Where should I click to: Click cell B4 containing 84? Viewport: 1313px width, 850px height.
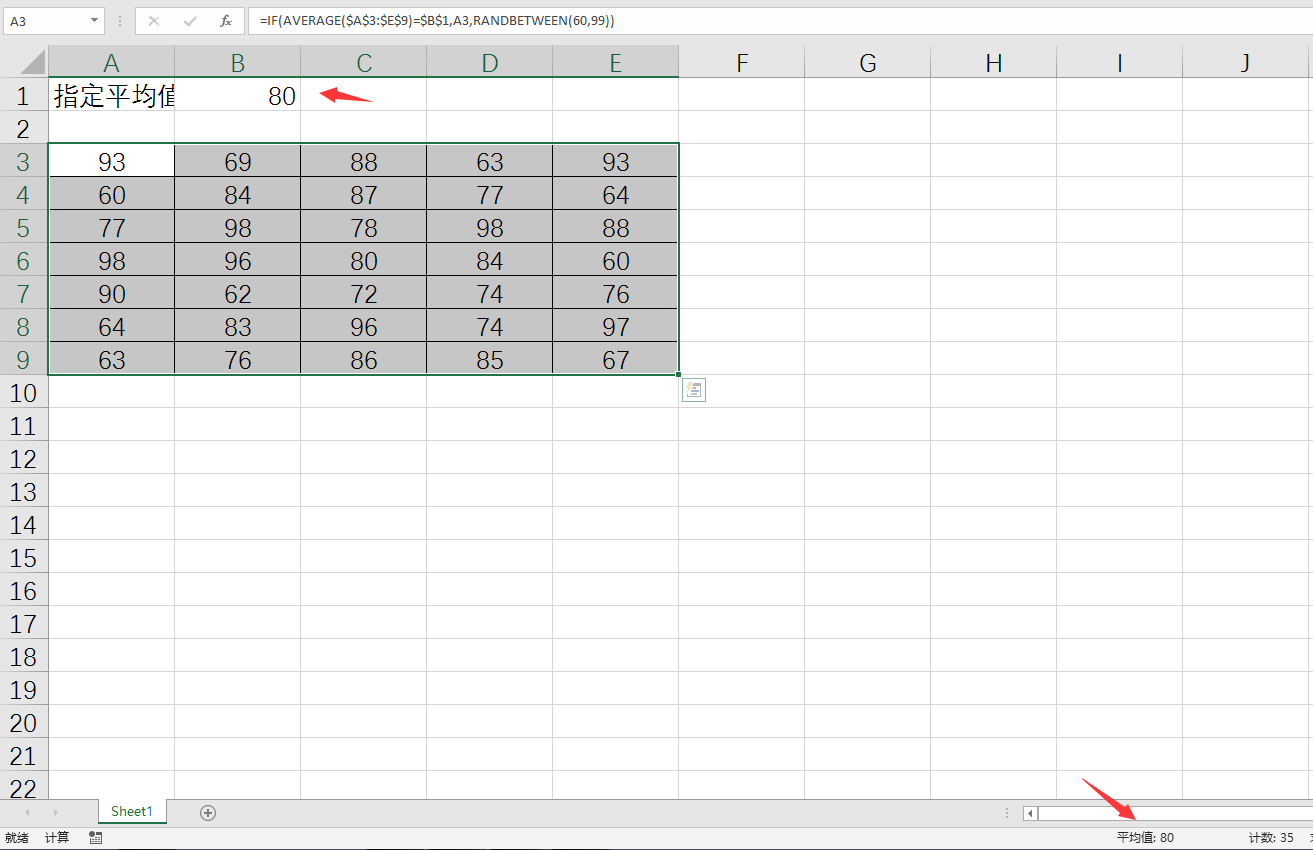point(237,194)
